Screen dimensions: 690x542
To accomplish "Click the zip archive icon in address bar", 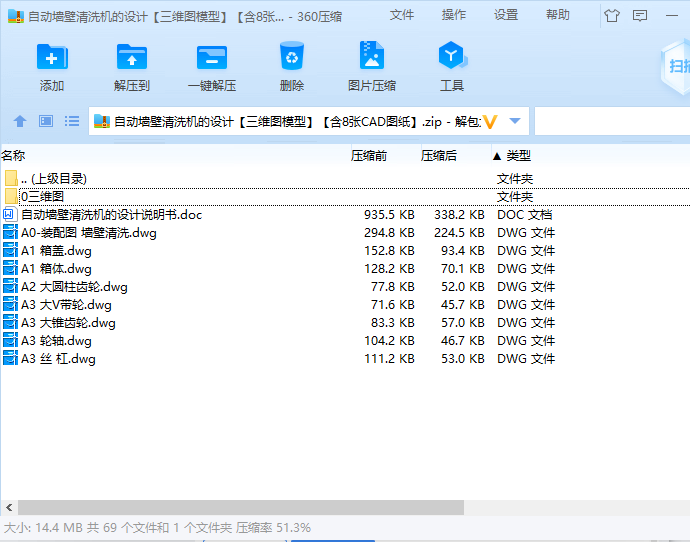I will 102,121.
